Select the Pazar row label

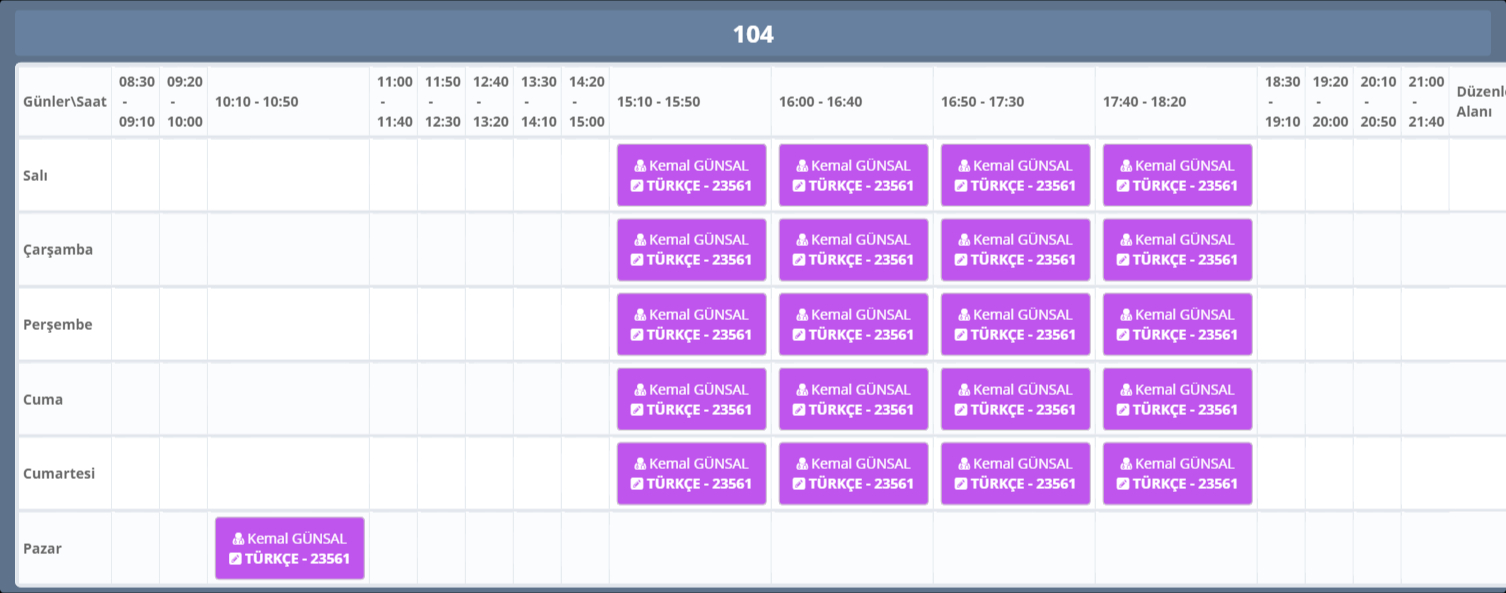click(43, 549)
